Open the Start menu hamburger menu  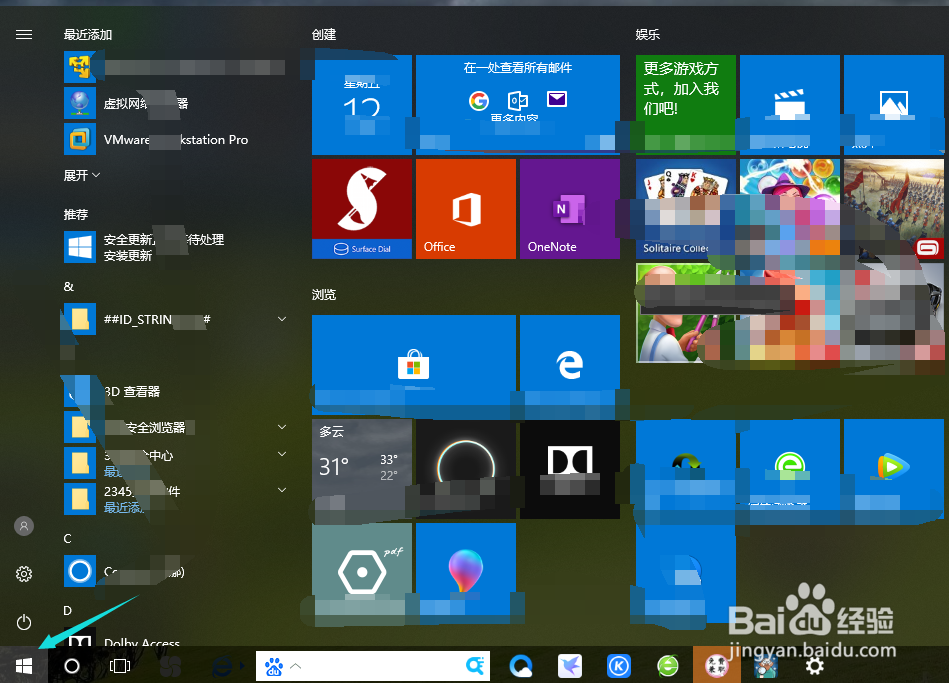(23, 33)
